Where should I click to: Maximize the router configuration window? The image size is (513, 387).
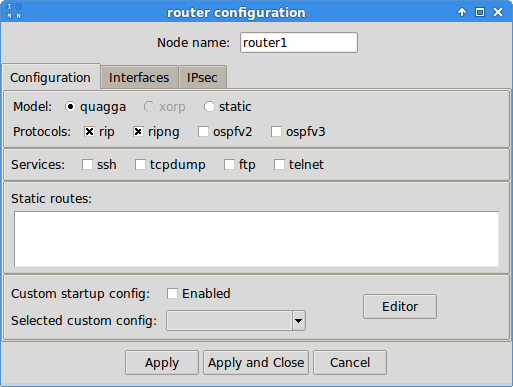click(480, 12)
